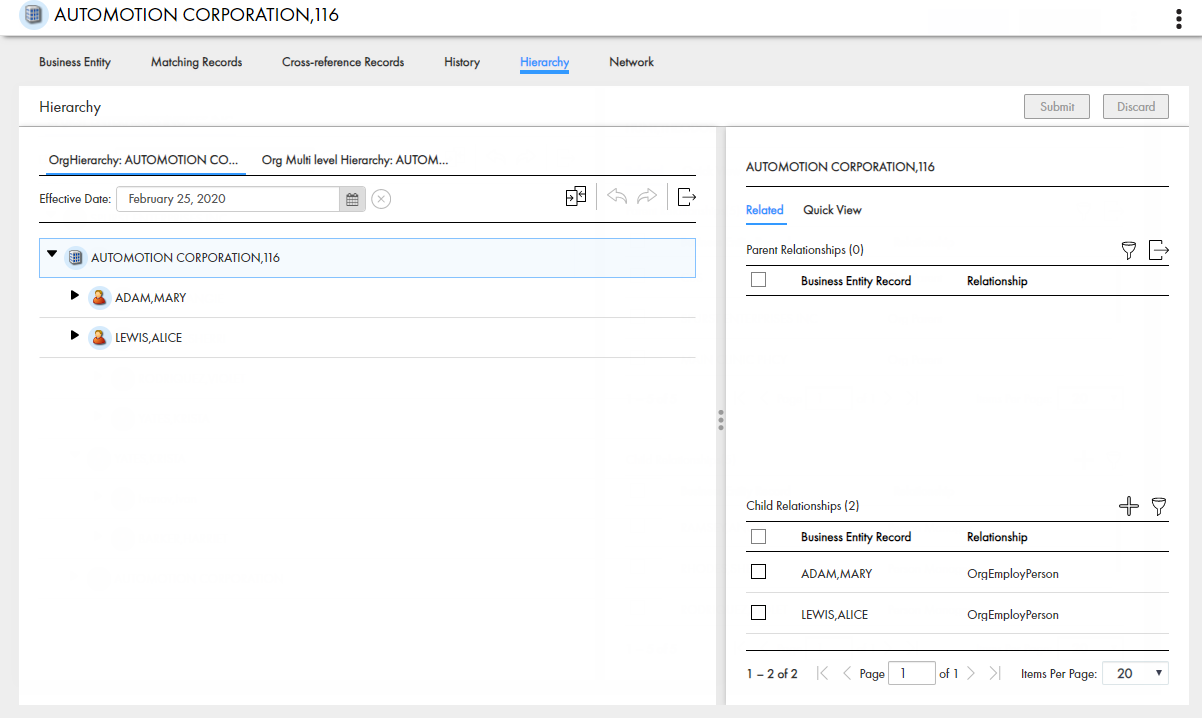
Task: Click the AUTOMOTION CORPORATION header entity icon
Action: pos(34,15)
